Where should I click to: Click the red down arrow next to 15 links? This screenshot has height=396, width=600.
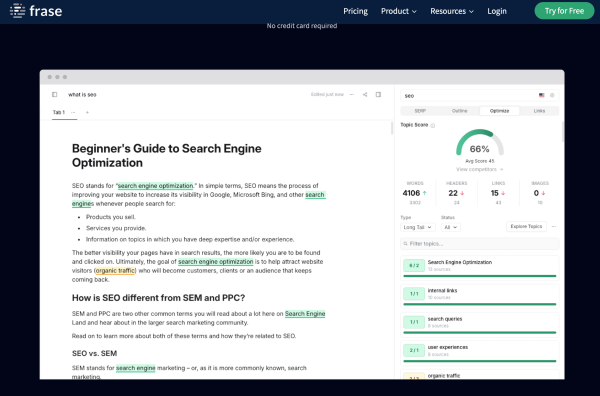pyautogui.click(x=503, y=193)
